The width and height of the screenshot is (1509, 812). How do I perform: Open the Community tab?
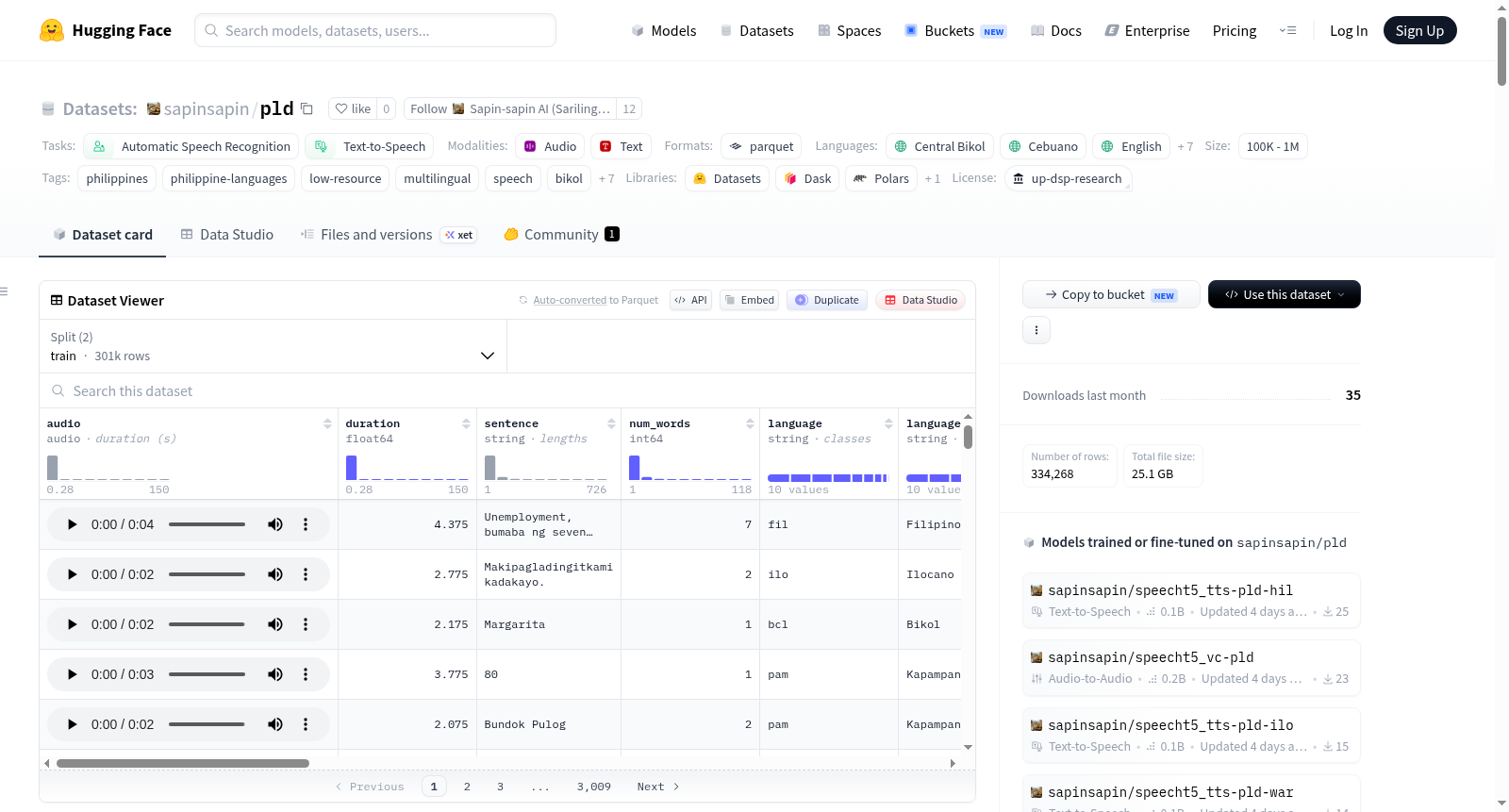tap(562, 235)
